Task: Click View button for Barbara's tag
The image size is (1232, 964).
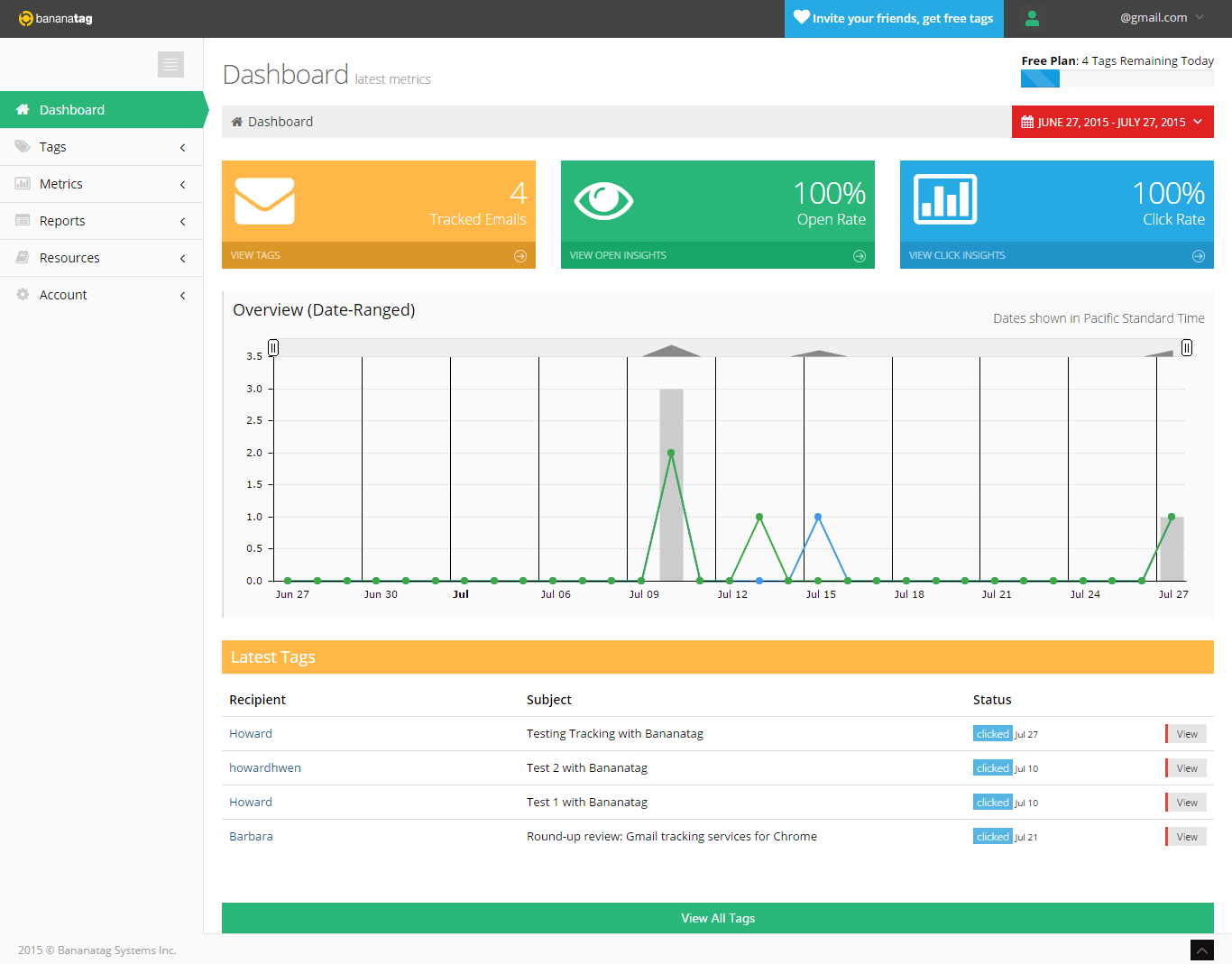Action: pos(1186,837)
